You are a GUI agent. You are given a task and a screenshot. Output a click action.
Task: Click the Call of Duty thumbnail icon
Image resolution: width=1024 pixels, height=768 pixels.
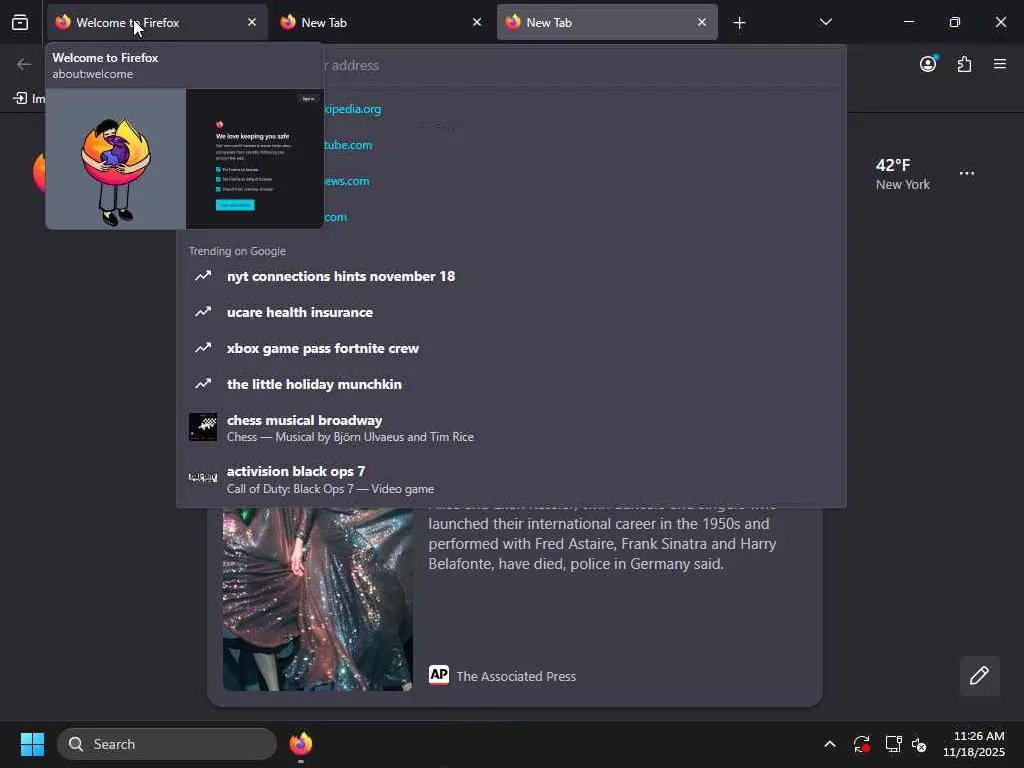[203, 478]
